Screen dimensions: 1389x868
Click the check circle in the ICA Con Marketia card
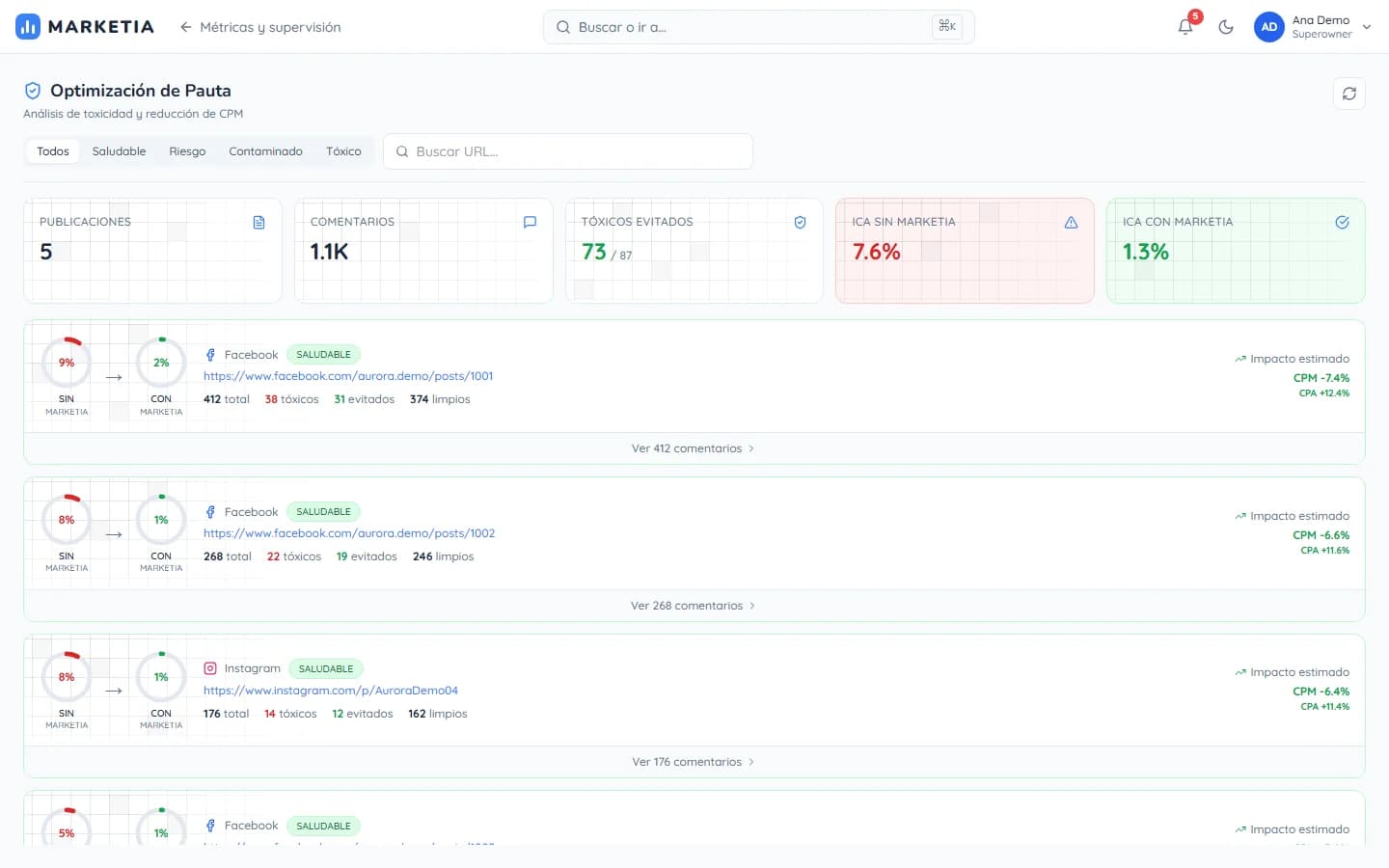point(1342,222)
